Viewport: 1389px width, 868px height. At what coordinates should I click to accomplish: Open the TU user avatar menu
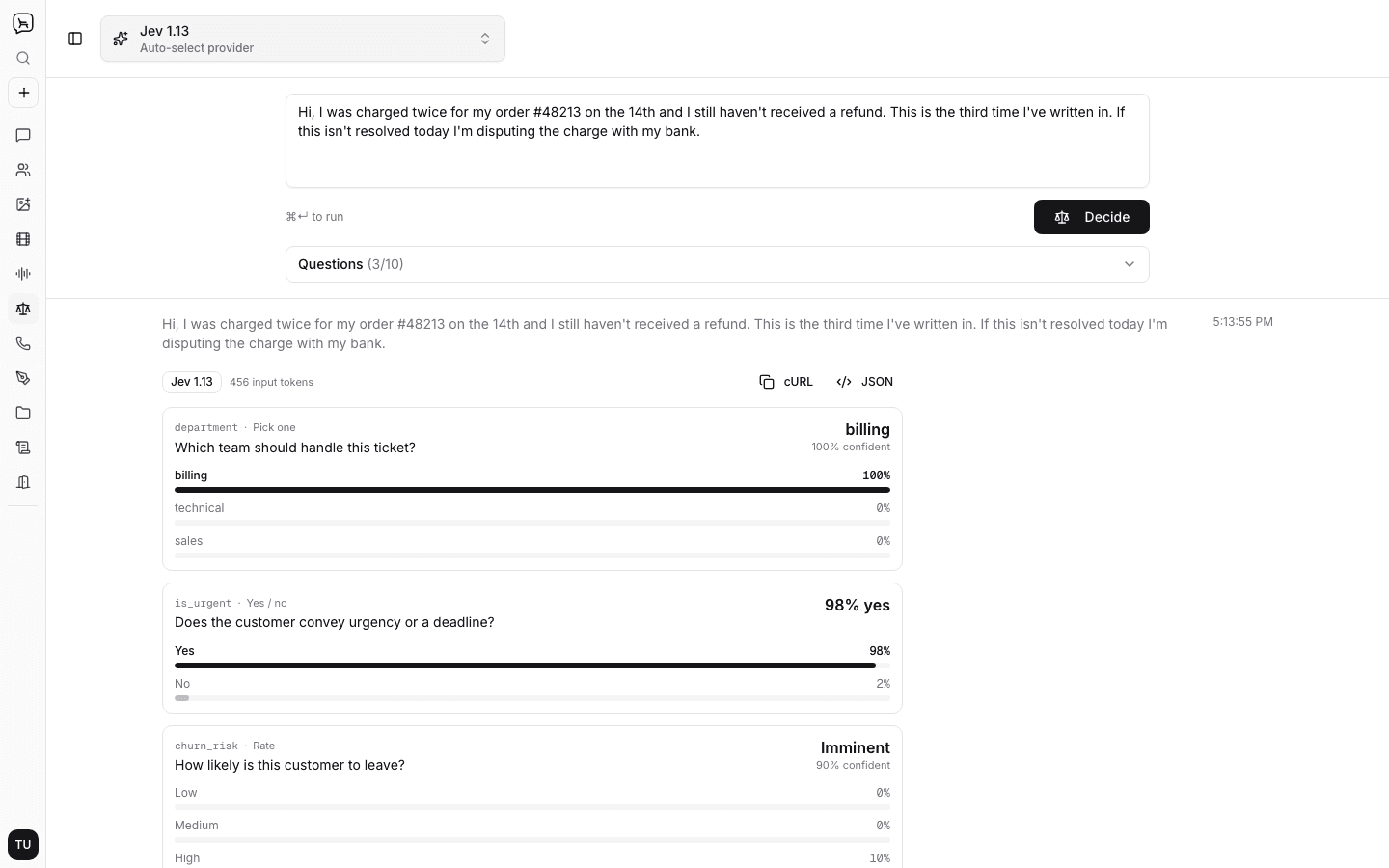23,845
